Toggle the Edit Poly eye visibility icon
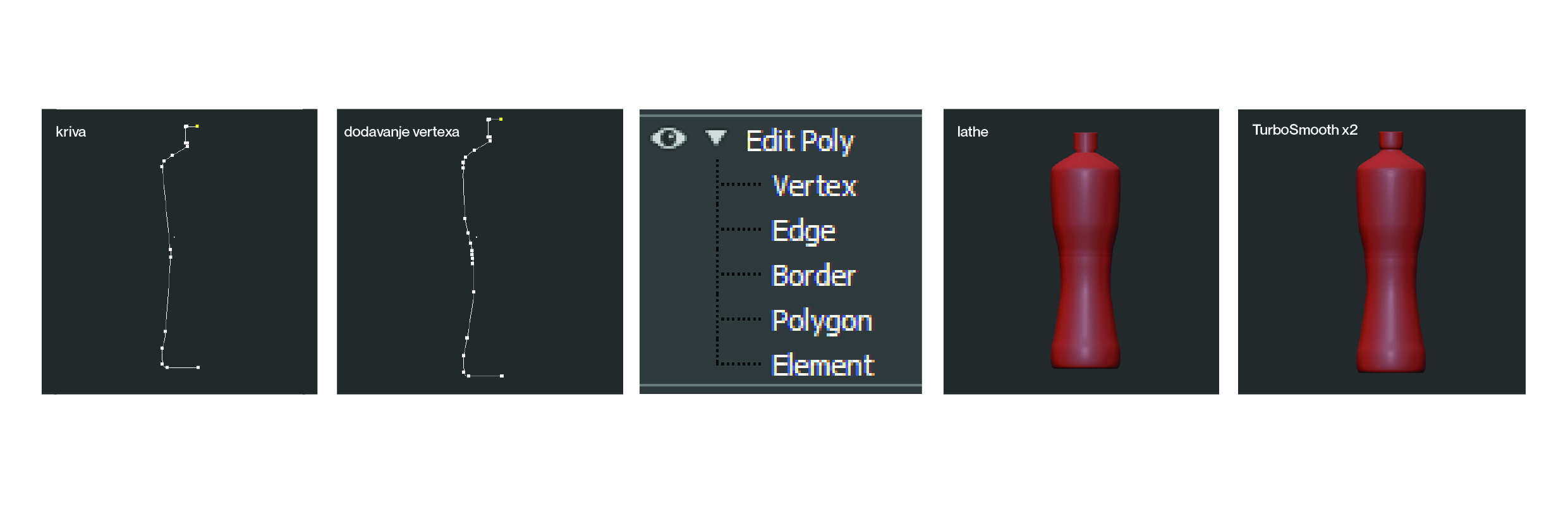The image size is (1568, 523). coord(668,138)
